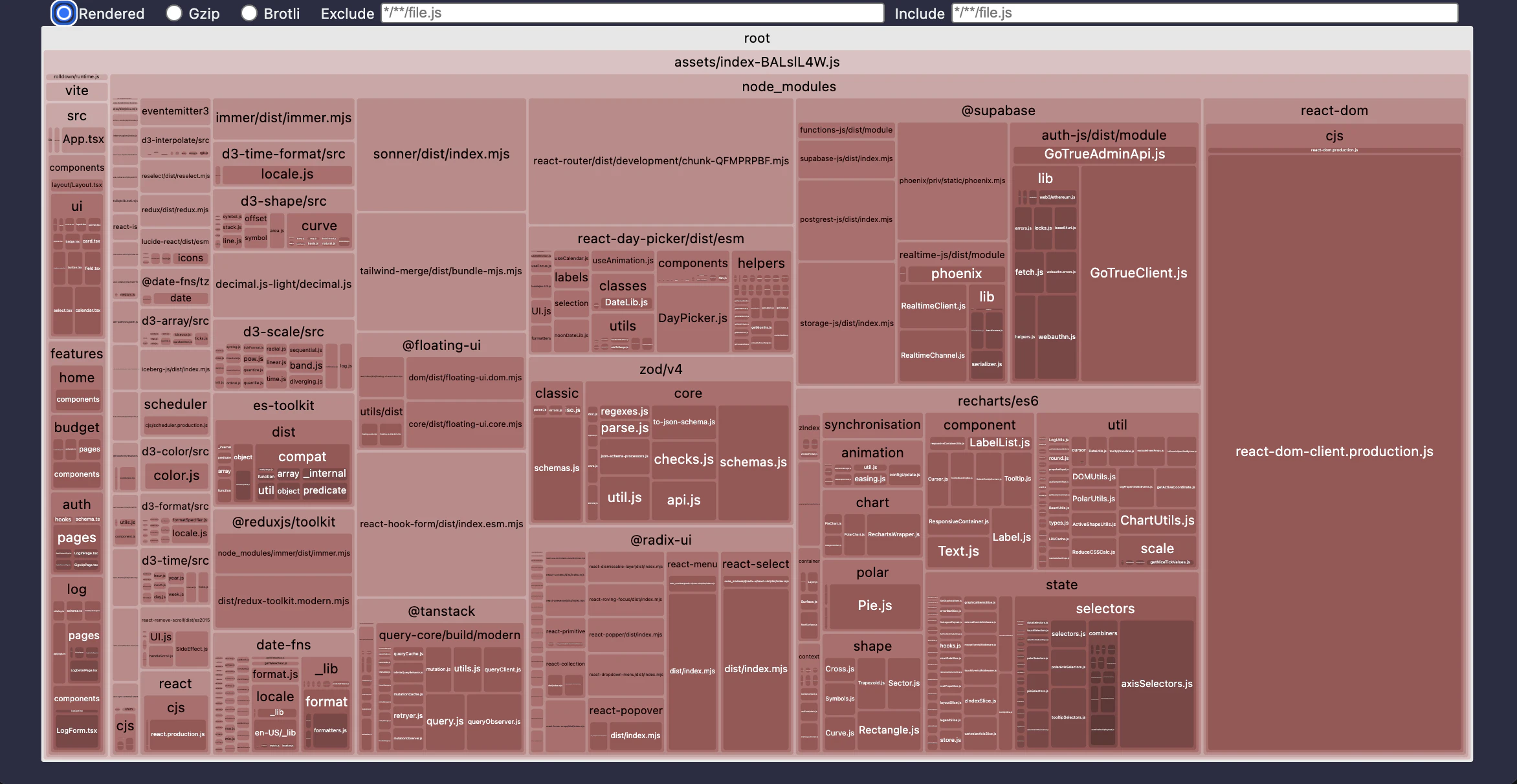This screenshot has height=784, width=1517.
Task: Click the react-router chunk-QFMPRPBF.mjs block
Action: coord(661,161)
